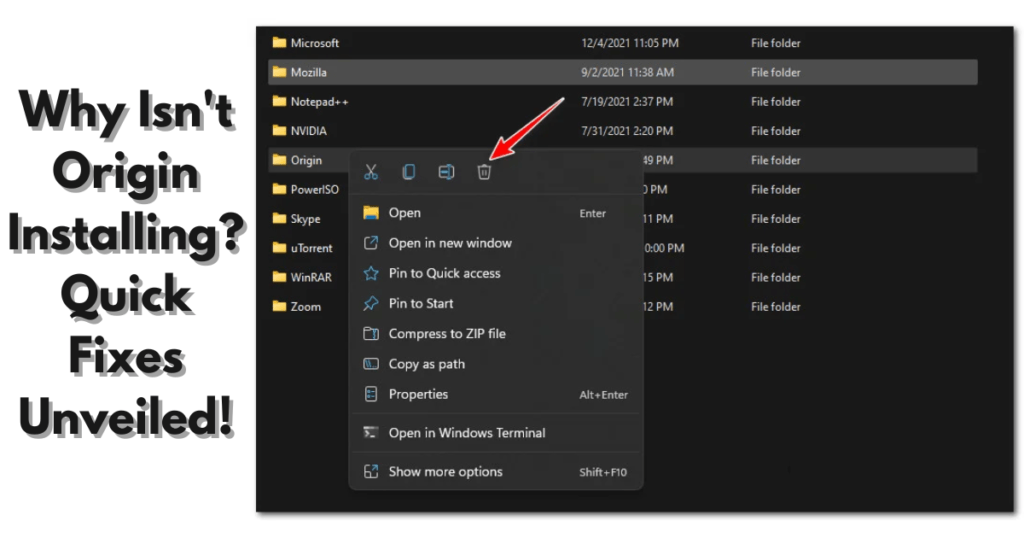The image size is (1024, 538).
Task: Select Open in new window
Action: pos(496,243)
